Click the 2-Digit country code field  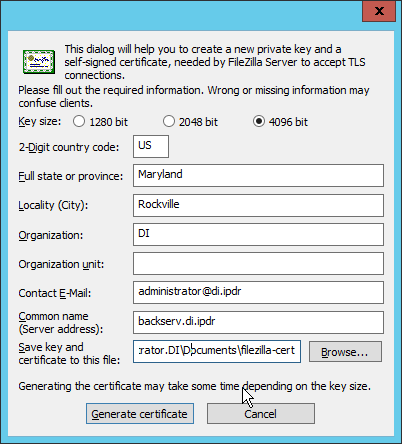point(151,146)
